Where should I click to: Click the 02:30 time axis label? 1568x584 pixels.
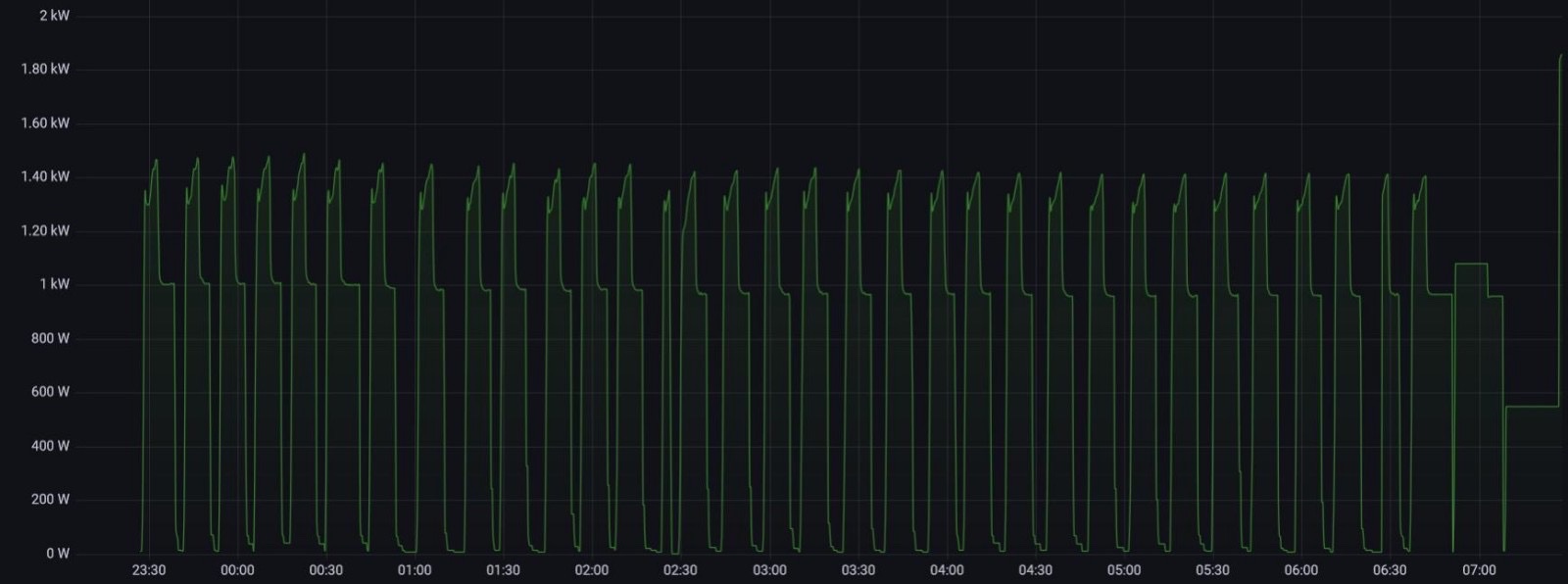tap(681, 570)
